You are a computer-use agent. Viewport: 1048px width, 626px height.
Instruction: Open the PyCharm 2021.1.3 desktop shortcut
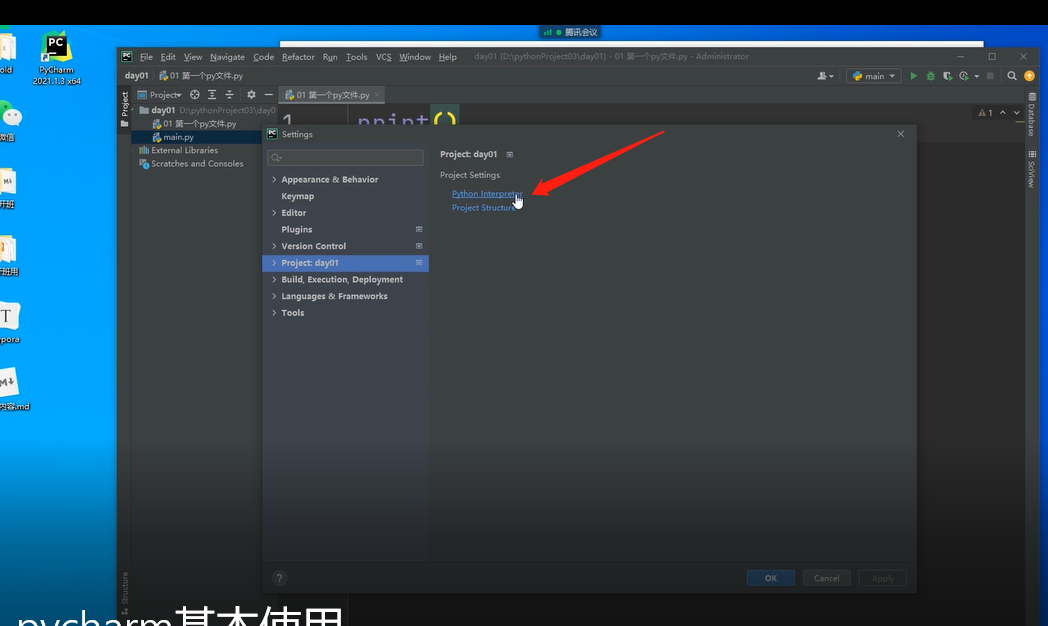pos(56,58)
